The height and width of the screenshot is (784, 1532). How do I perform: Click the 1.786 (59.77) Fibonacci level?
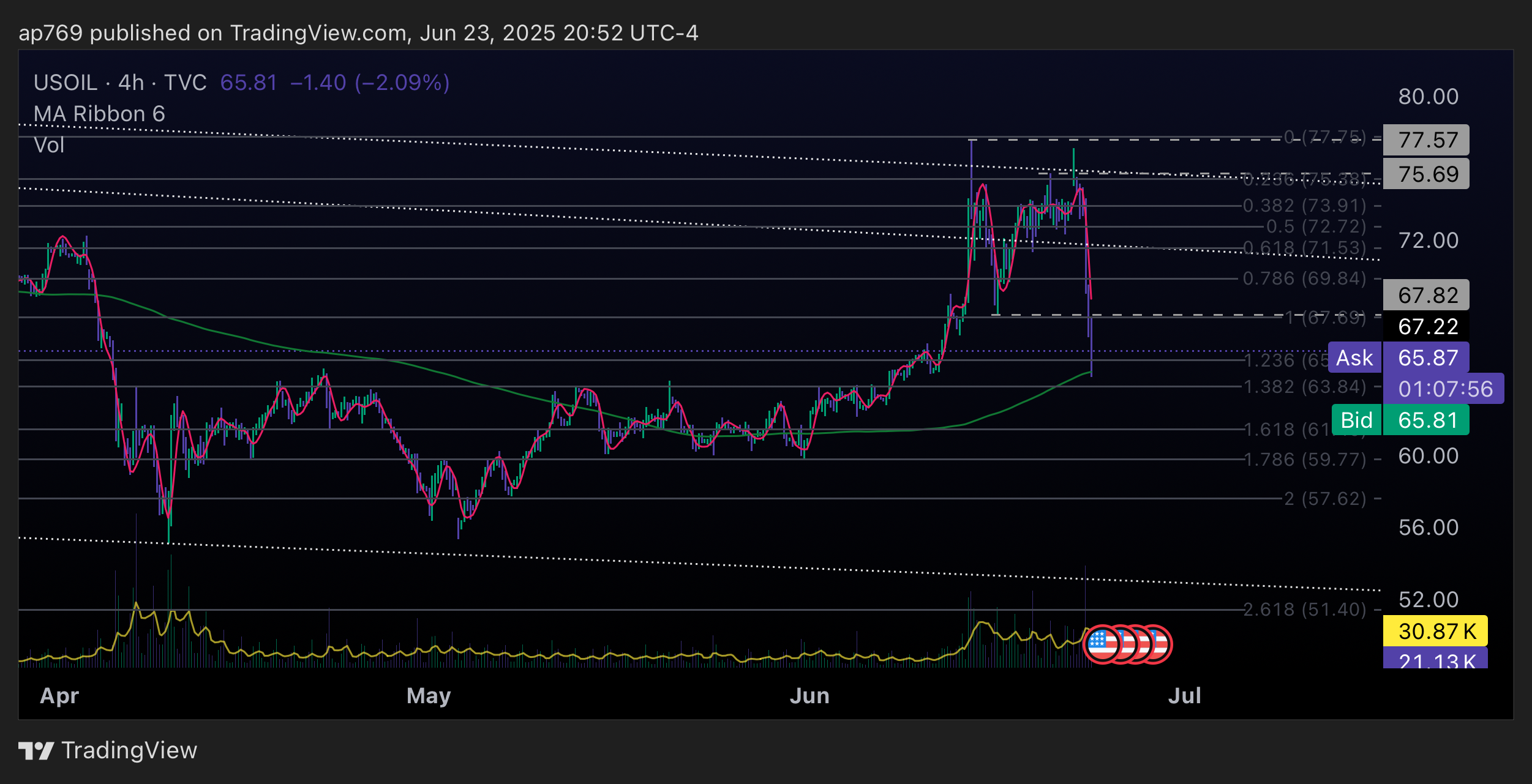(1305, 459)
